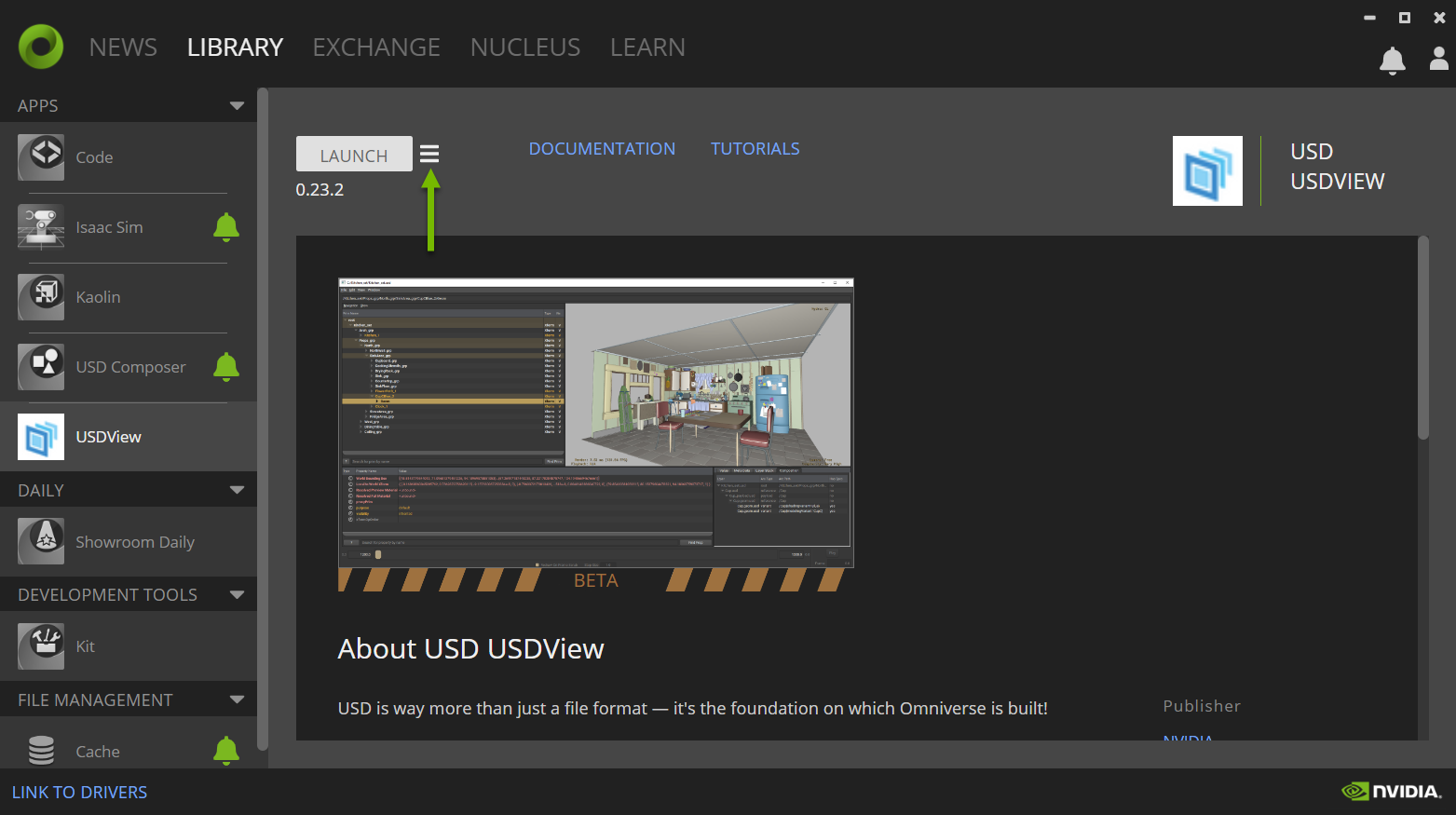Click the USD USDView blue logo
Viewport: 1456px width, 815px height.
tap(1207, 171)
